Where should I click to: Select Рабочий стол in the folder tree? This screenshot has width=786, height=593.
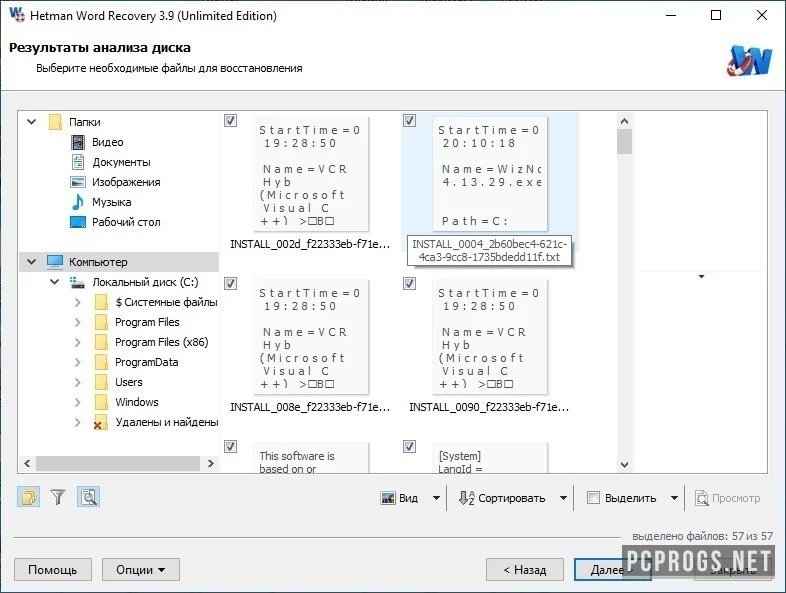[126, 222]
